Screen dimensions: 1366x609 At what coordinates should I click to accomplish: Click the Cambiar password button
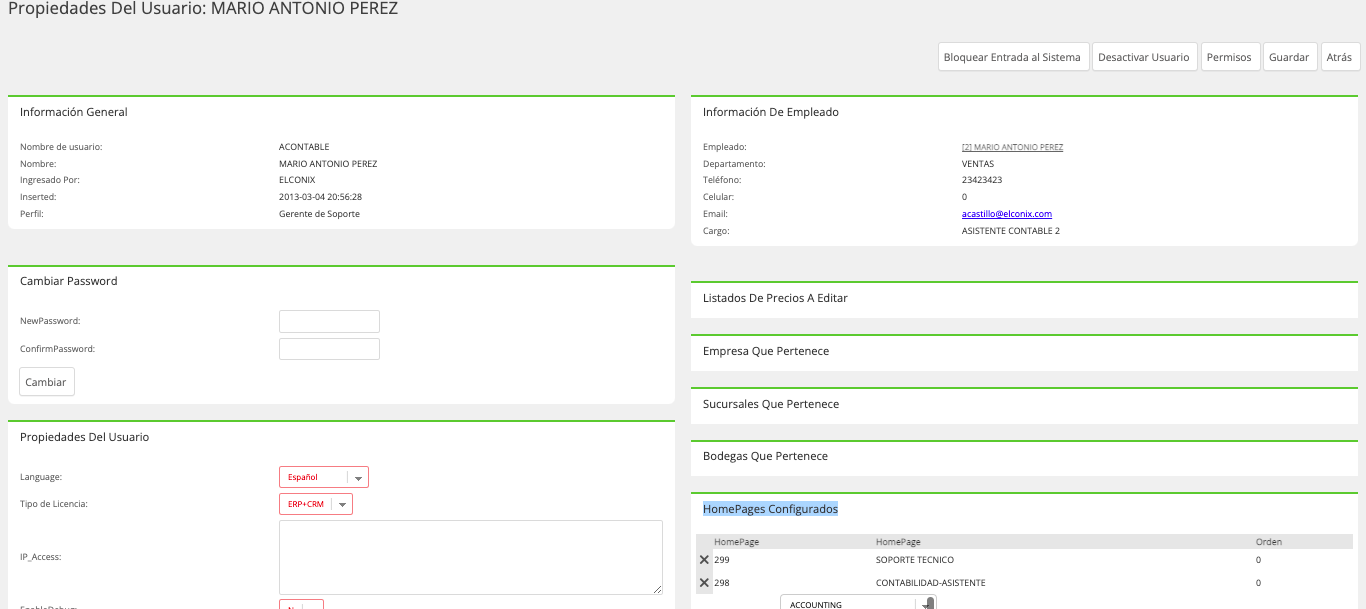click(46, 382)
